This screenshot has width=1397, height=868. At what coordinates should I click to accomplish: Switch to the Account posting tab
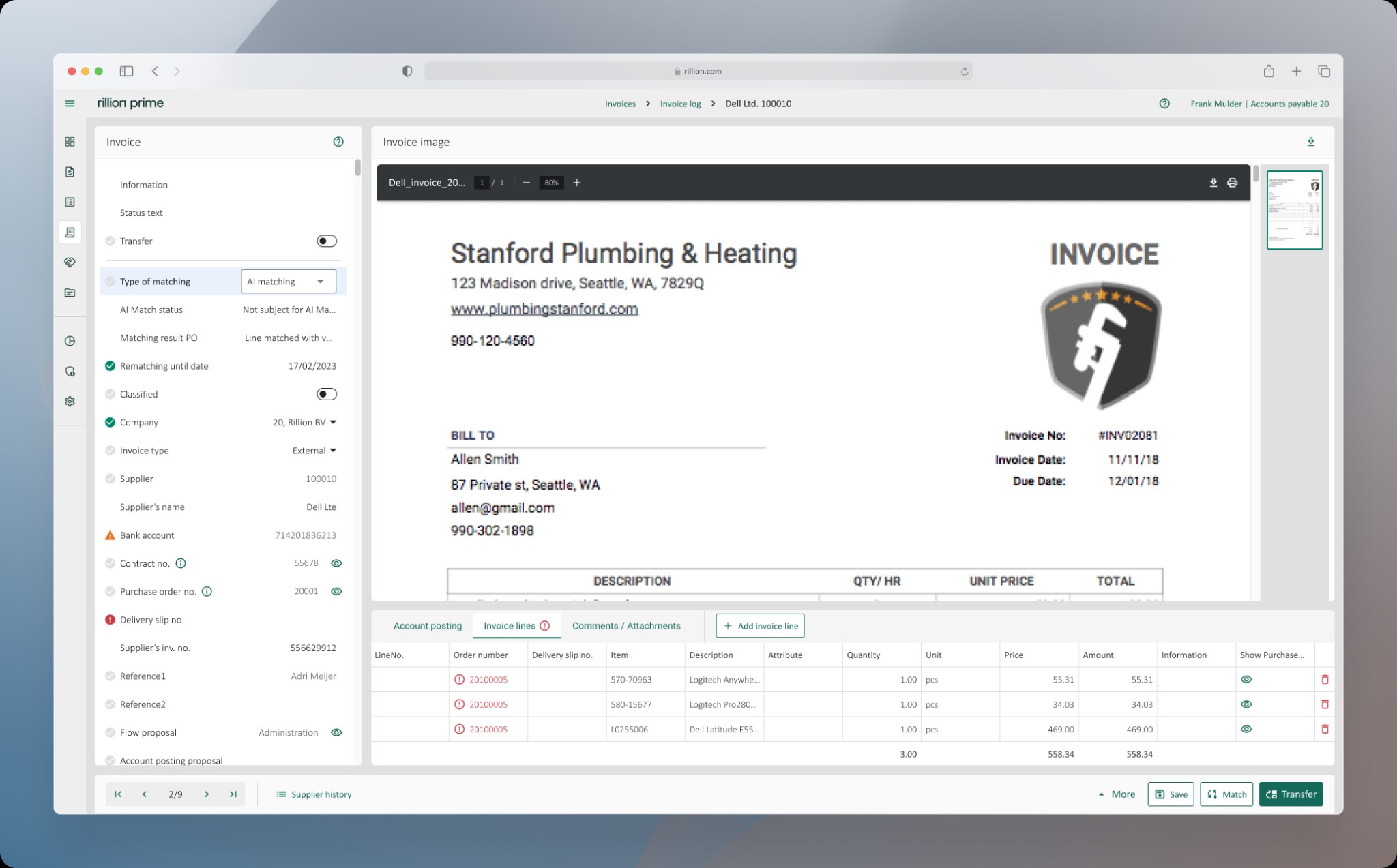pos(428,626)
